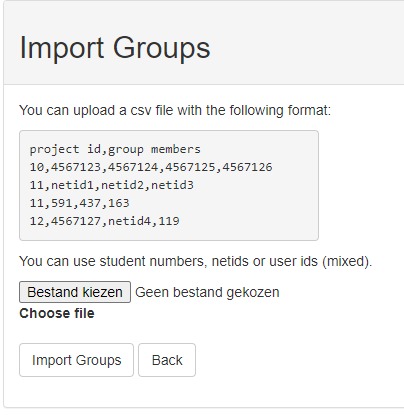Image resolution: width=404 pixels, height=415 pixels.
Task: Click the 'You can use student numbers' sentence
Action: (196, 261)
